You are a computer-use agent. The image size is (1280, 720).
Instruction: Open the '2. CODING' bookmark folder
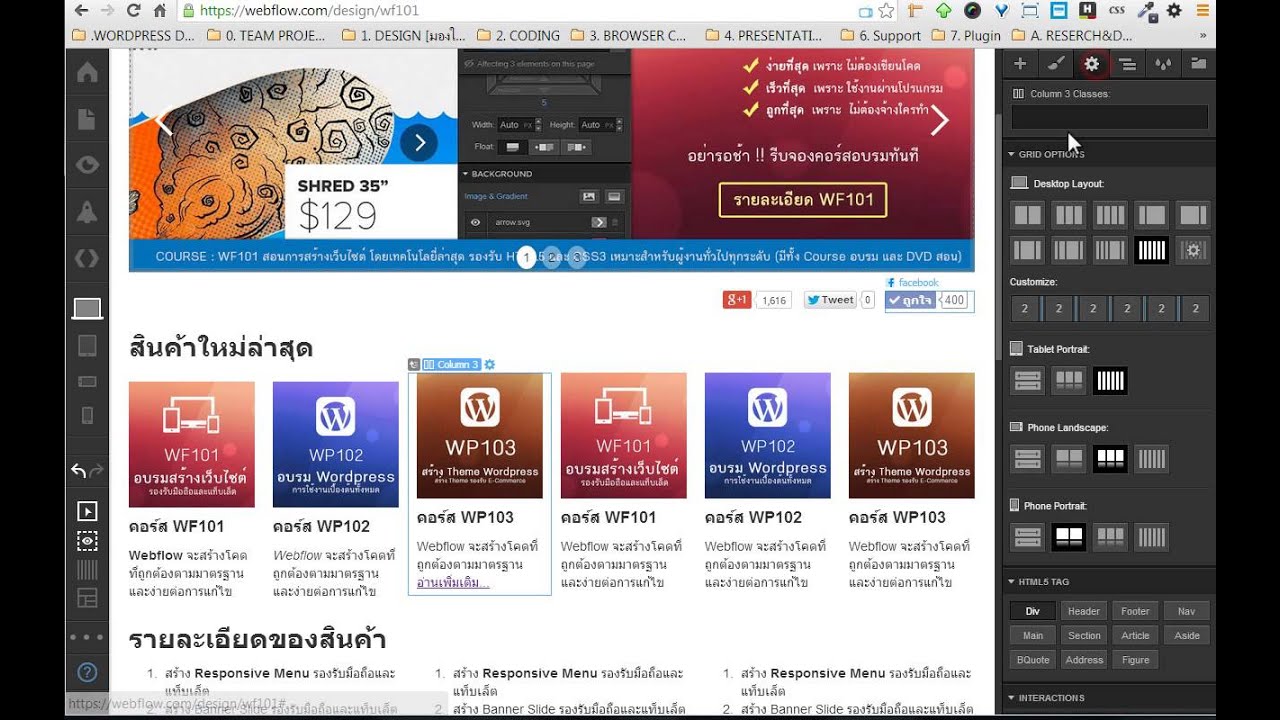[518, 35]
